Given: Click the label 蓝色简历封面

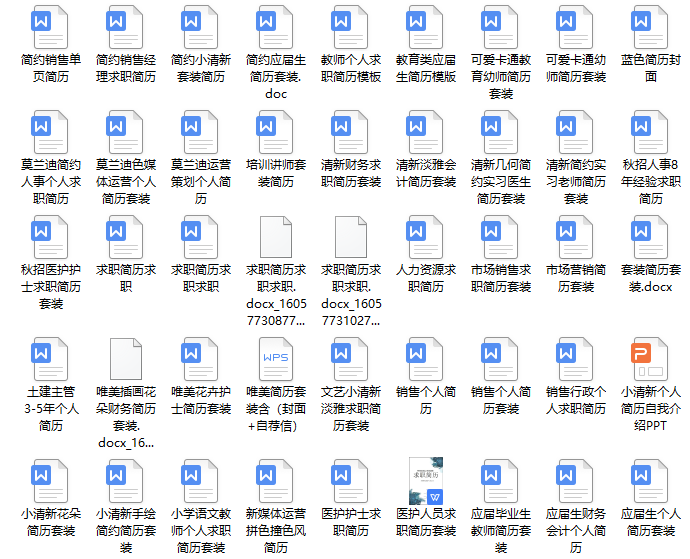Looking at the screenshot, I should coord(651,68).
